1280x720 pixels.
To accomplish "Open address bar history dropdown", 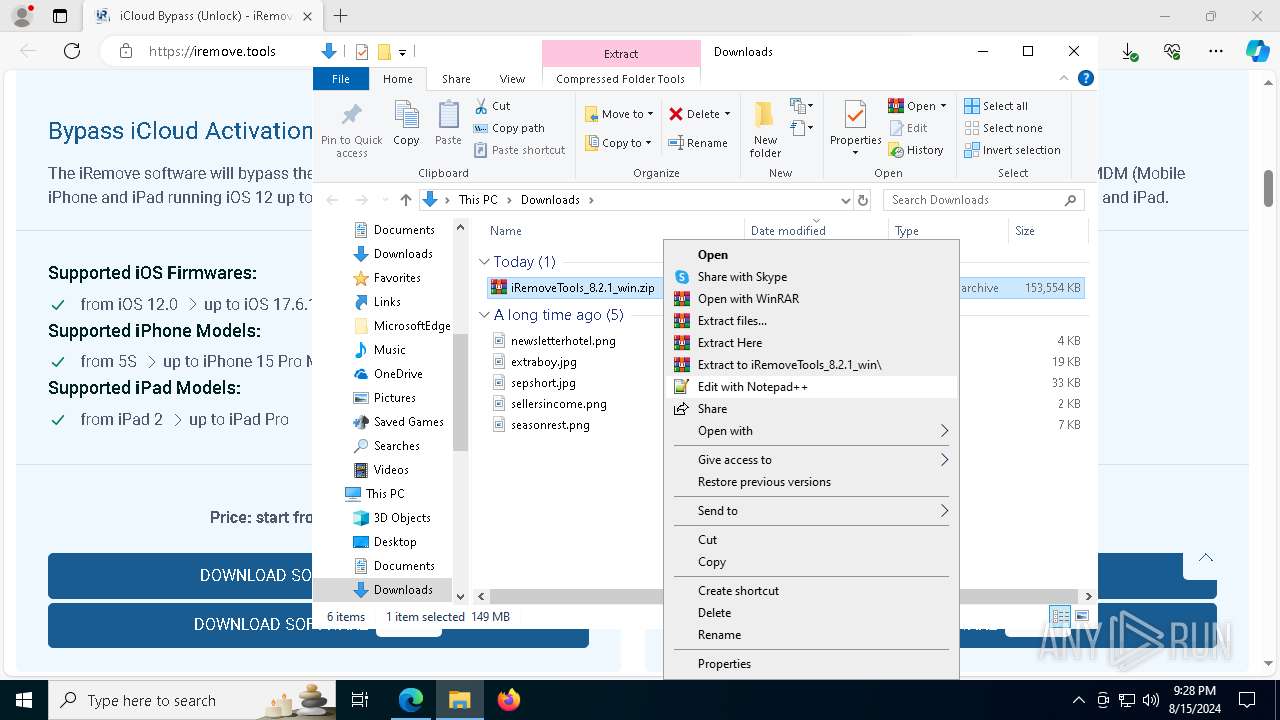I will click(x=846, y=200).
